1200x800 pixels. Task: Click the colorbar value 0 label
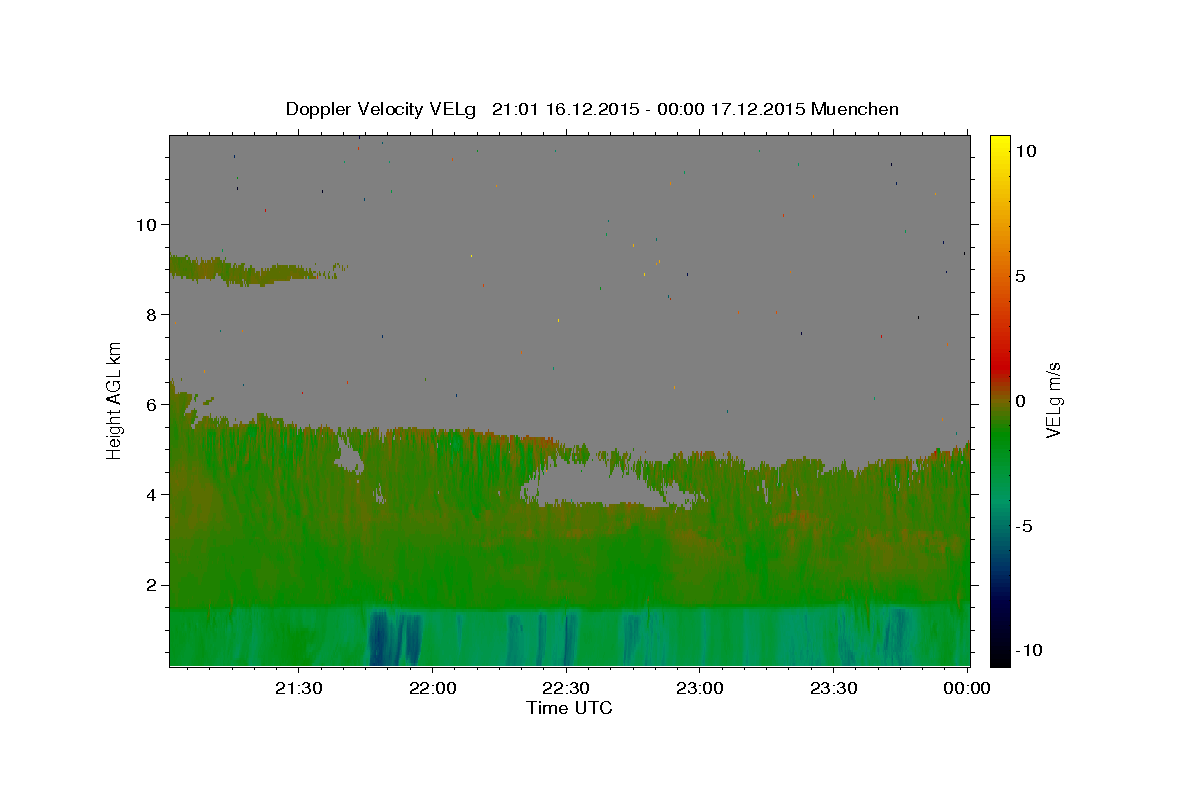(1021, 401)
